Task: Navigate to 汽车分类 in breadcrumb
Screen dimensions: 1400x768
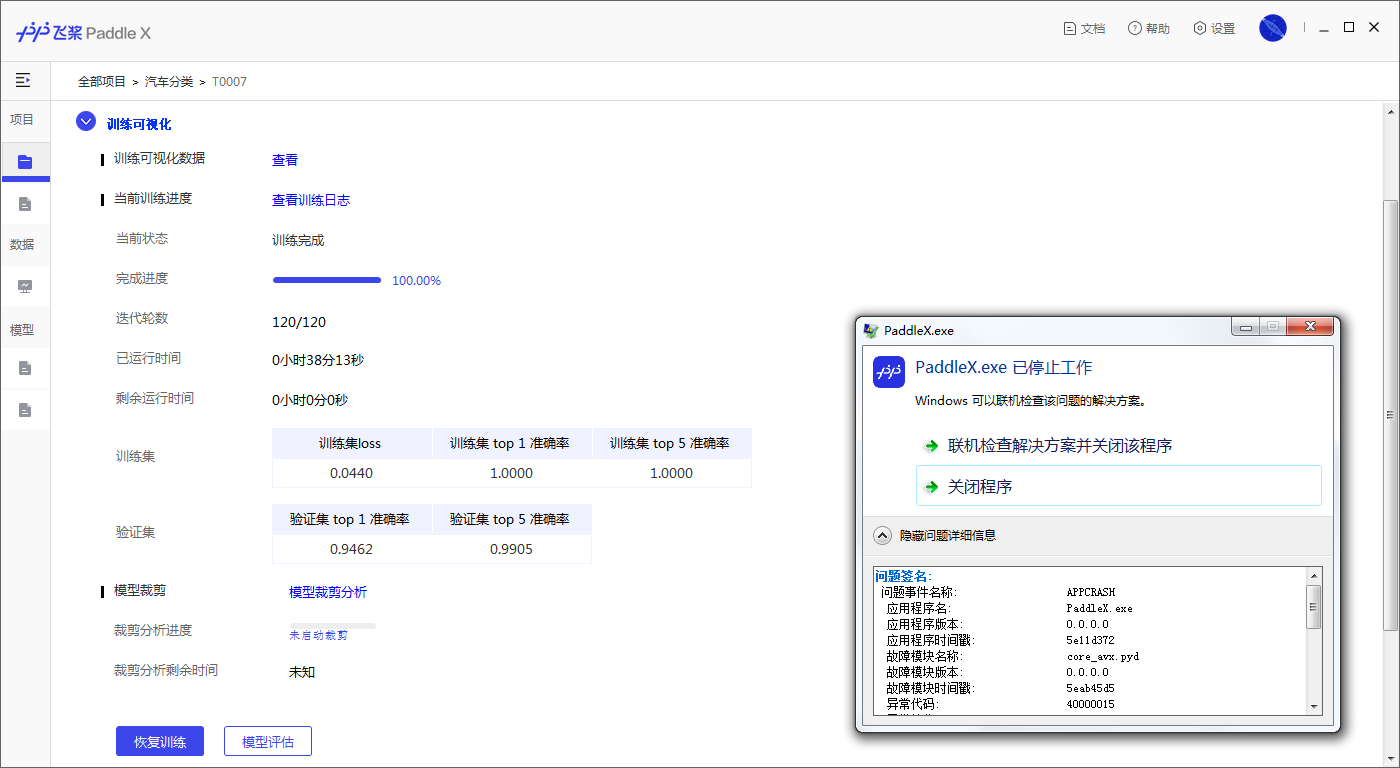Action: [168, 81]
